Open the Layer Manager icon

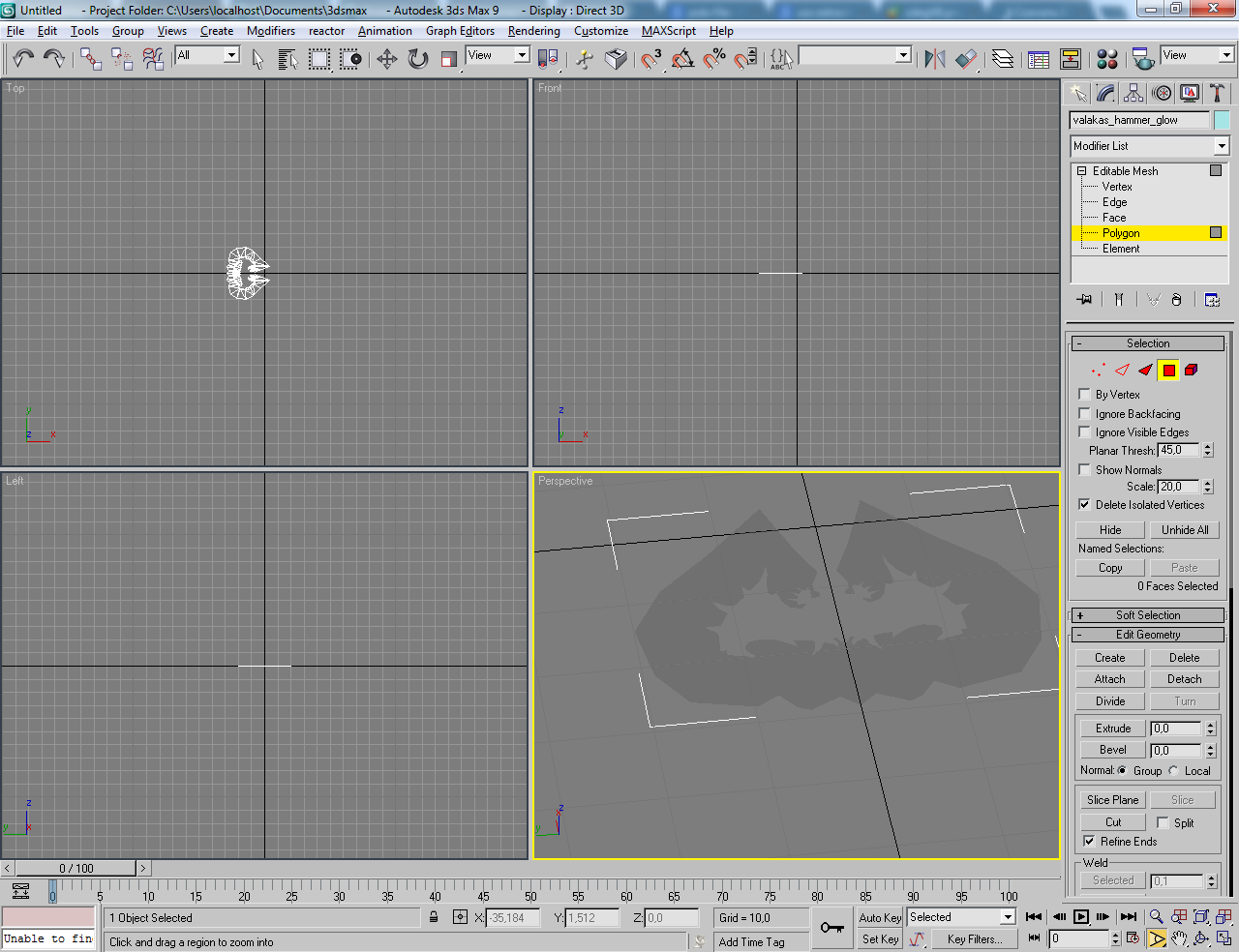point(1003,59)
